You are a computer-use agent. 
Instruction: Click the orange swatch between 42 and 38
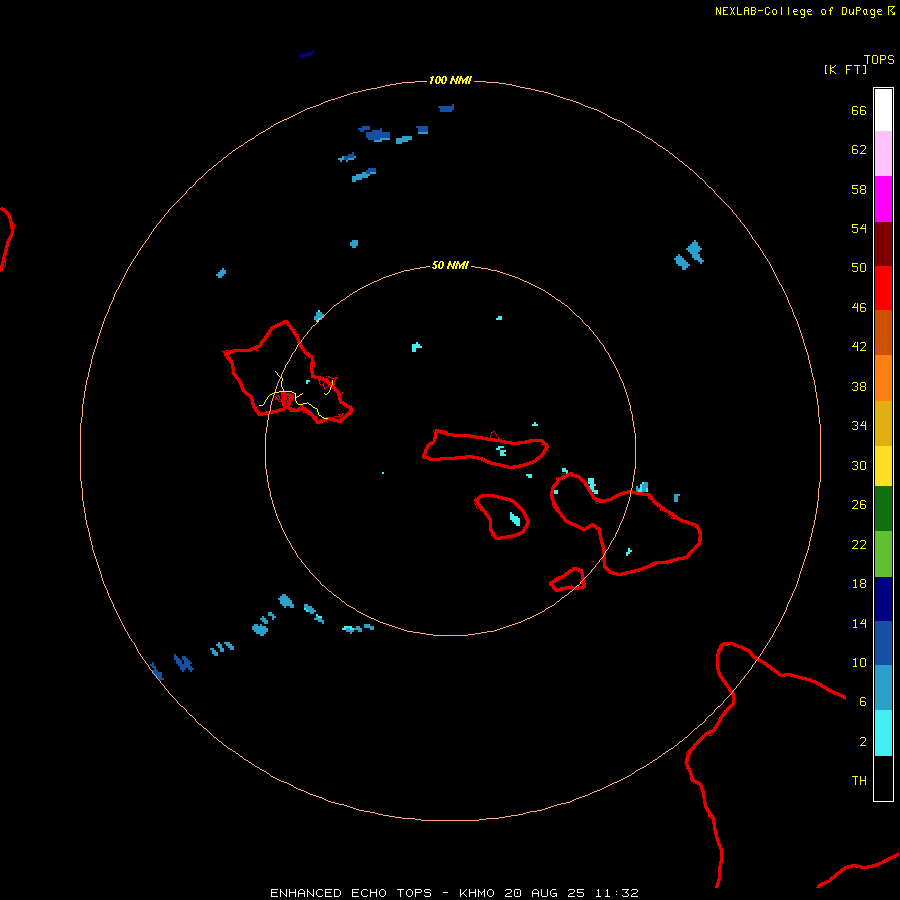(x=883, y=378)
